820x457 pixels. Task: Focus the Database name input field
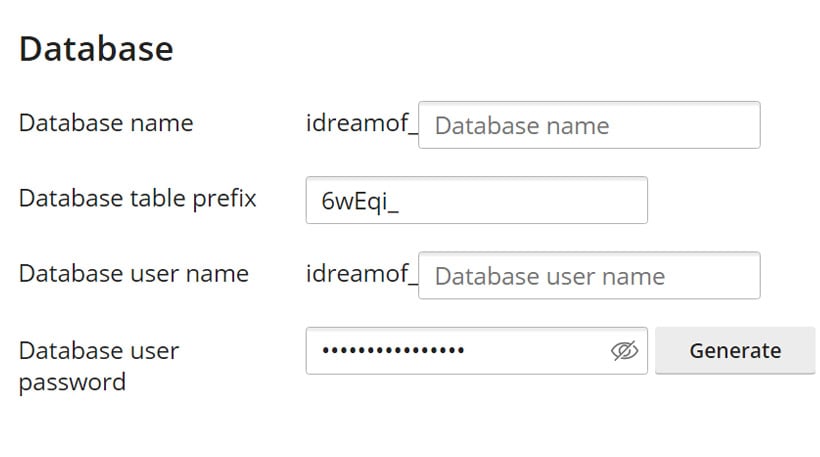coord(589,125)
